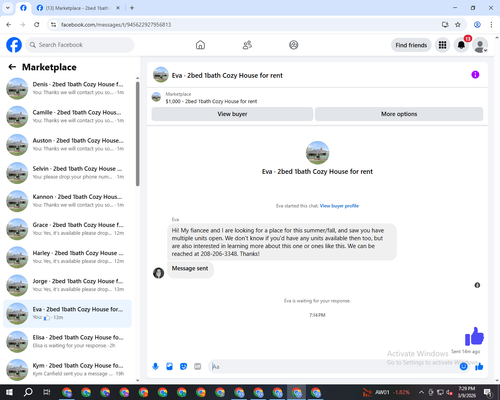The height and width of the screenshot is (400, 500).
Task: Open Harley conversation in Marketplace list
Action: coord(68,257)
